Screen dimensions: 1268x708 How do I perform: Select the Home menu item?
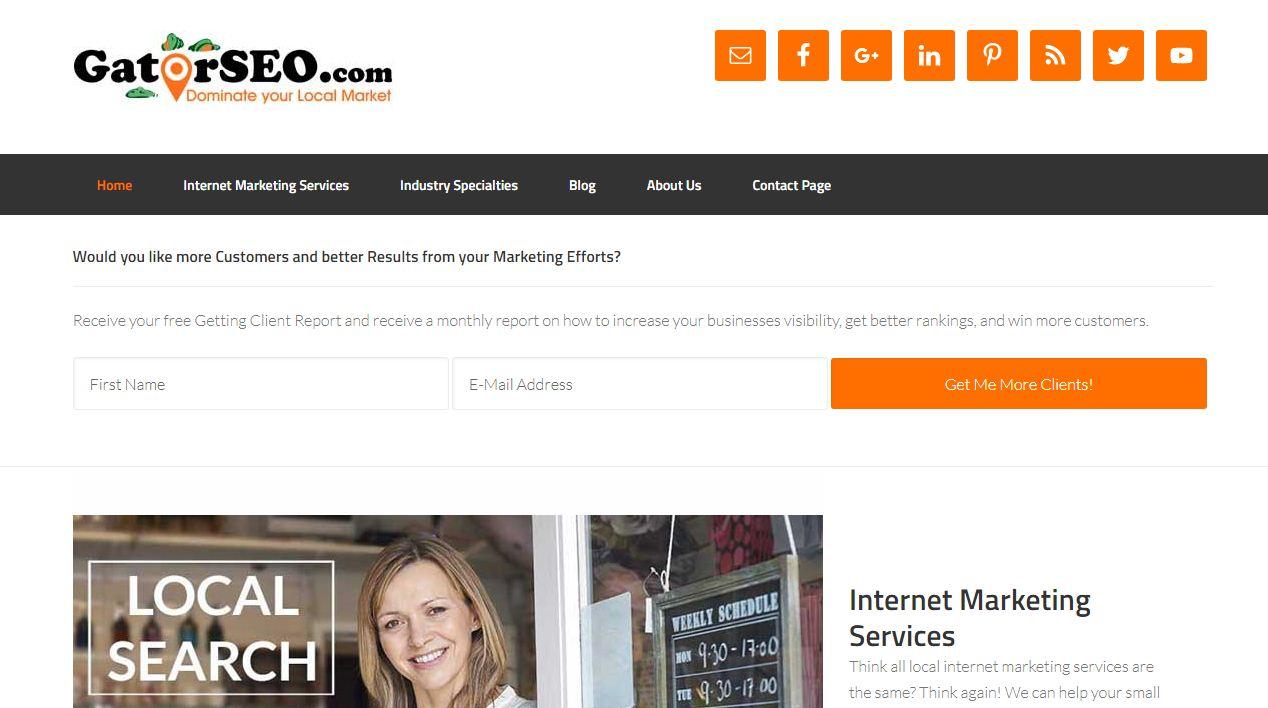coord(114,185)
